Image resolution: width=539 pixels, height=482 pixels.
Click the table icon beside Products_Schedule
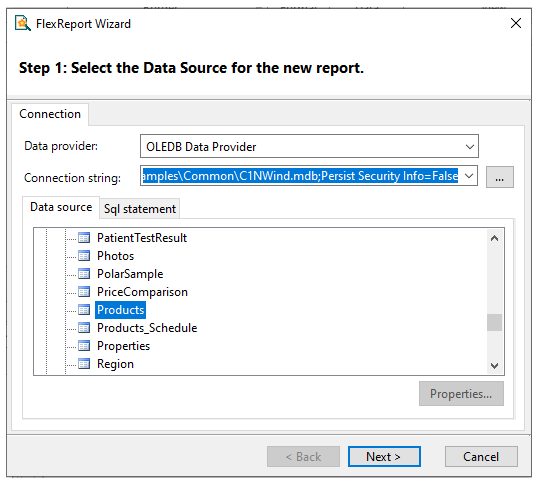pyautogui.click(x=84, y=328)
